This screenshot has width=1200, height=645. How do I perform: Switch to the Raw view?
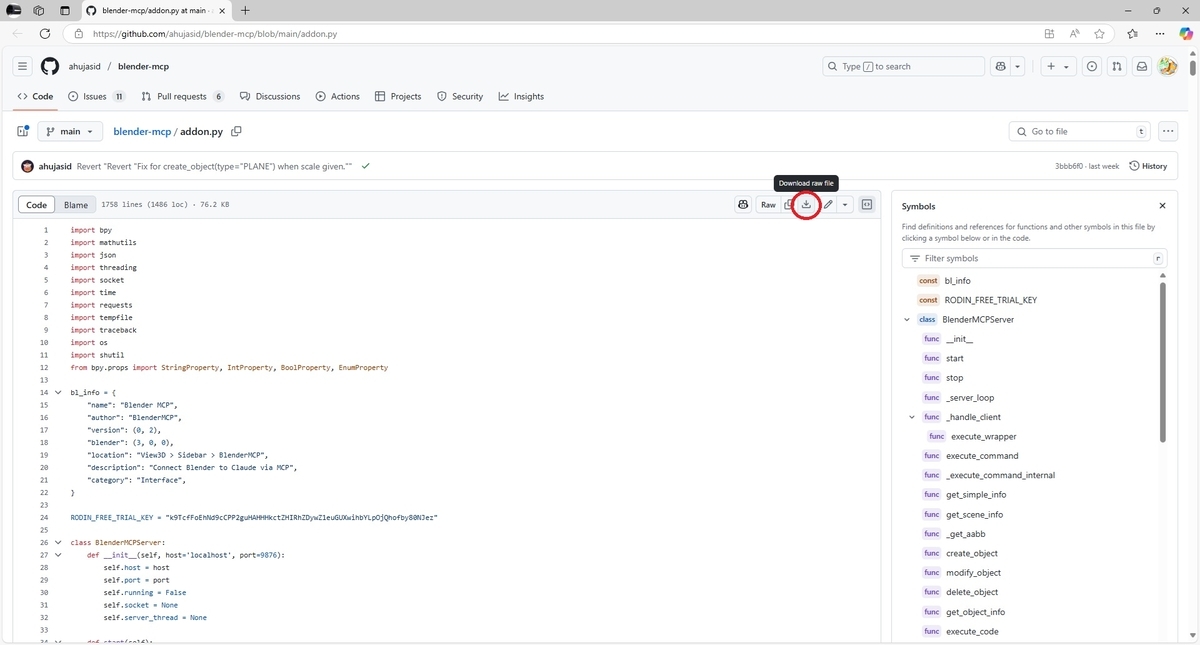[768, 204]
